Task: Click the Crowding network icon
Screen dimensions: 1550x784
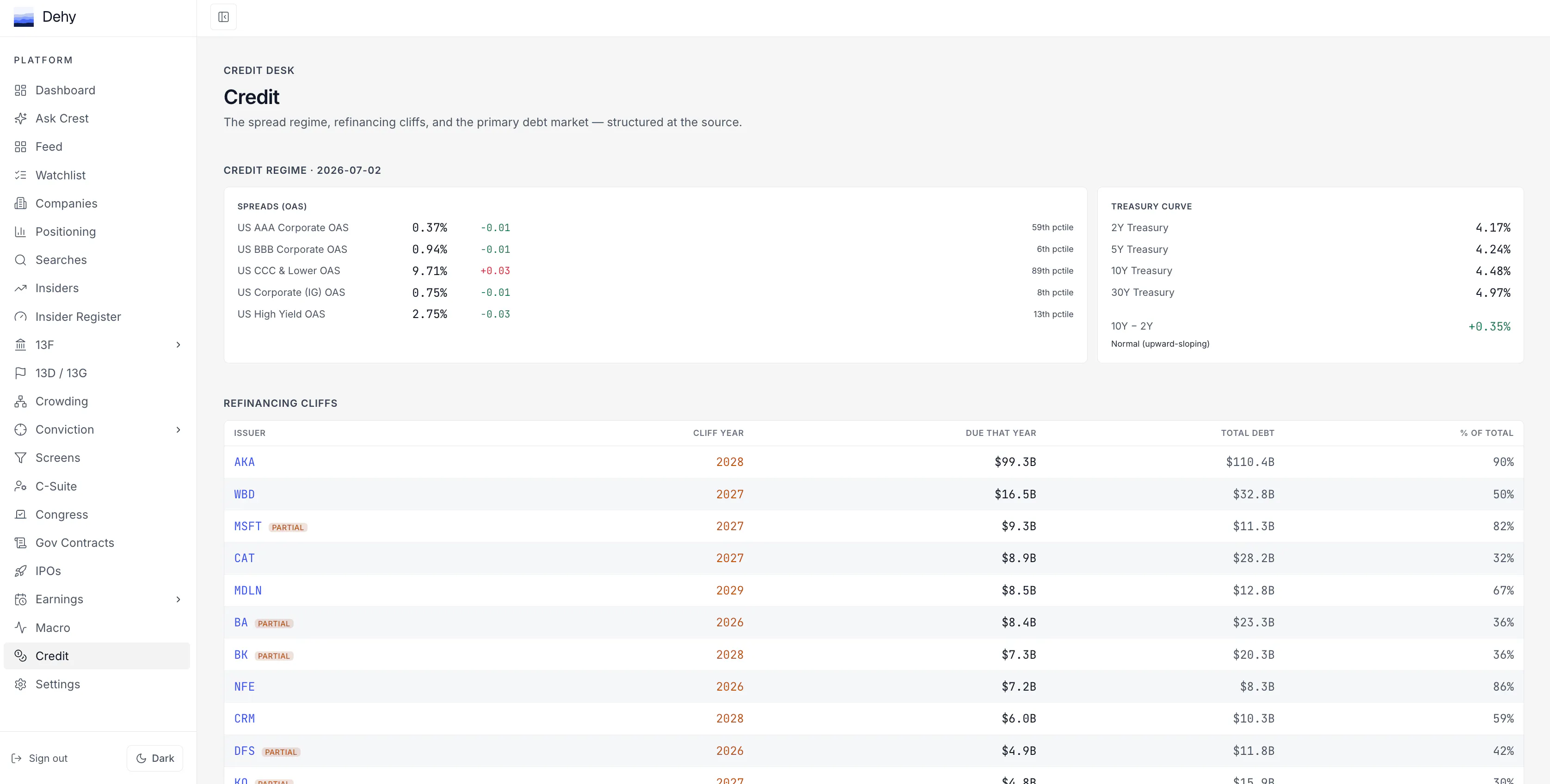Action: pyautogui.click(x=20, y=401)
